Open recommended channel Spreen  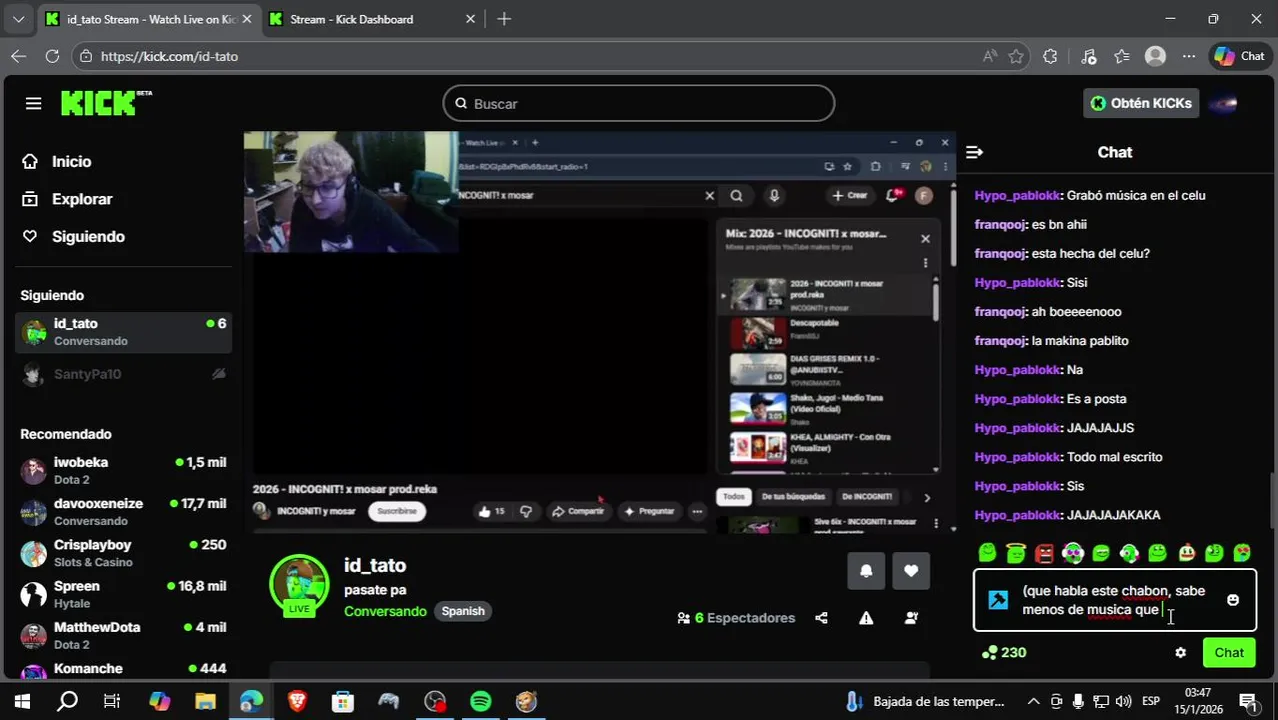coord(124,594)
